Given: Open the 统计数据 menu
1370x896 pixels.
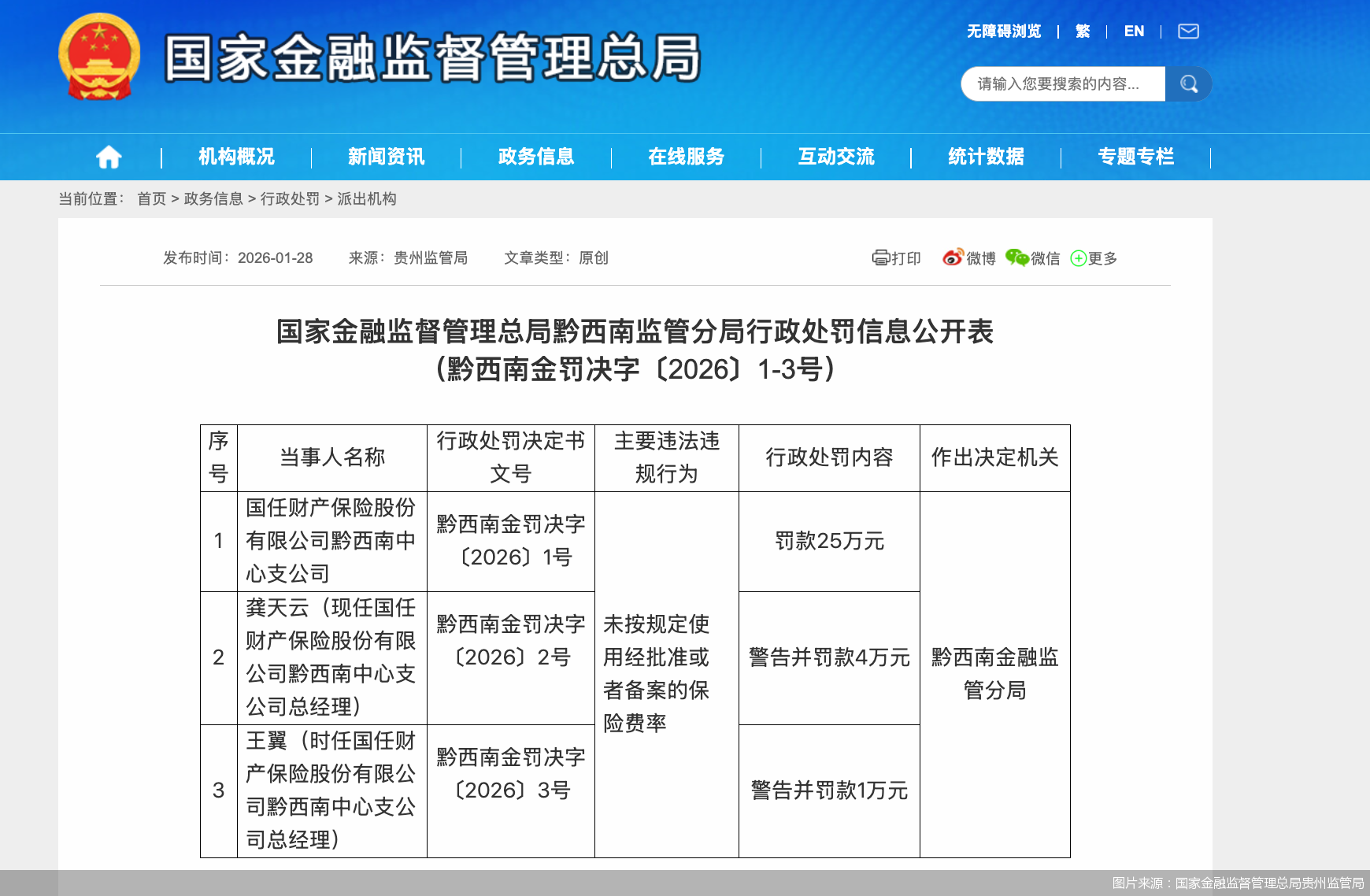Looking at the screenshot, I should tap(986, 157).
